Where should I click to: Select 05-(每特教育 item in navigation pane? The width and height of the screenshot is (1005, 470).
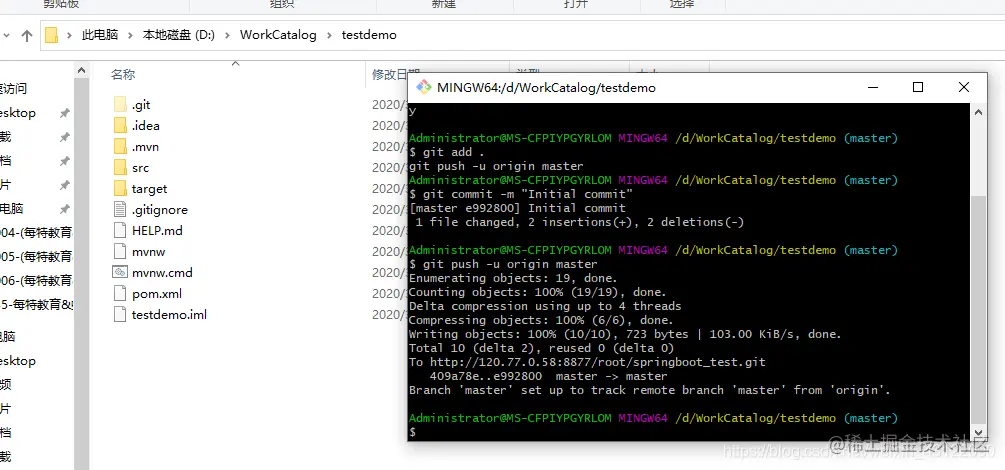37,256
